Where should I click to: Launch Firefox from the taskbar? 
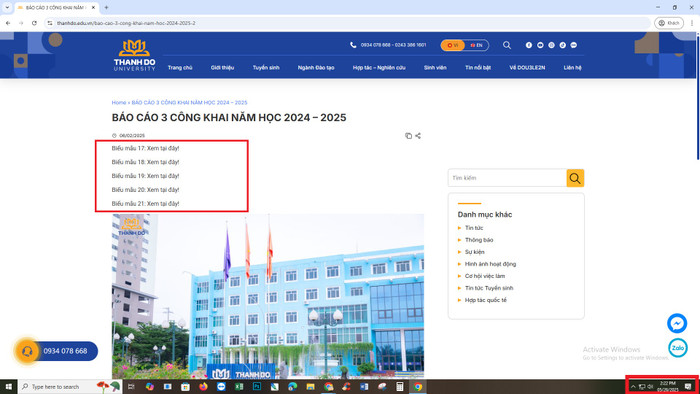(203, 387)
